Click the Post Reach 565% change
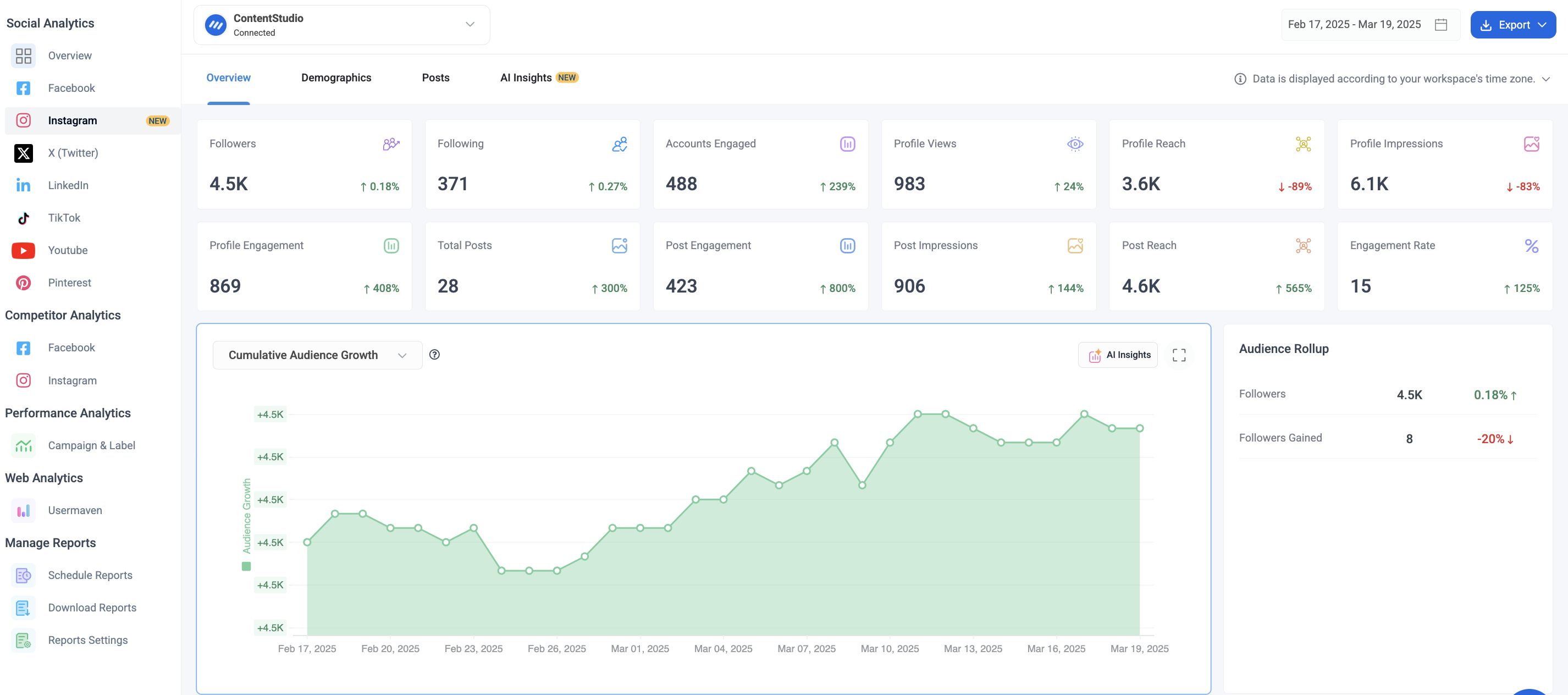This screenshot has width=1568, height=695. click(1294, 289)
